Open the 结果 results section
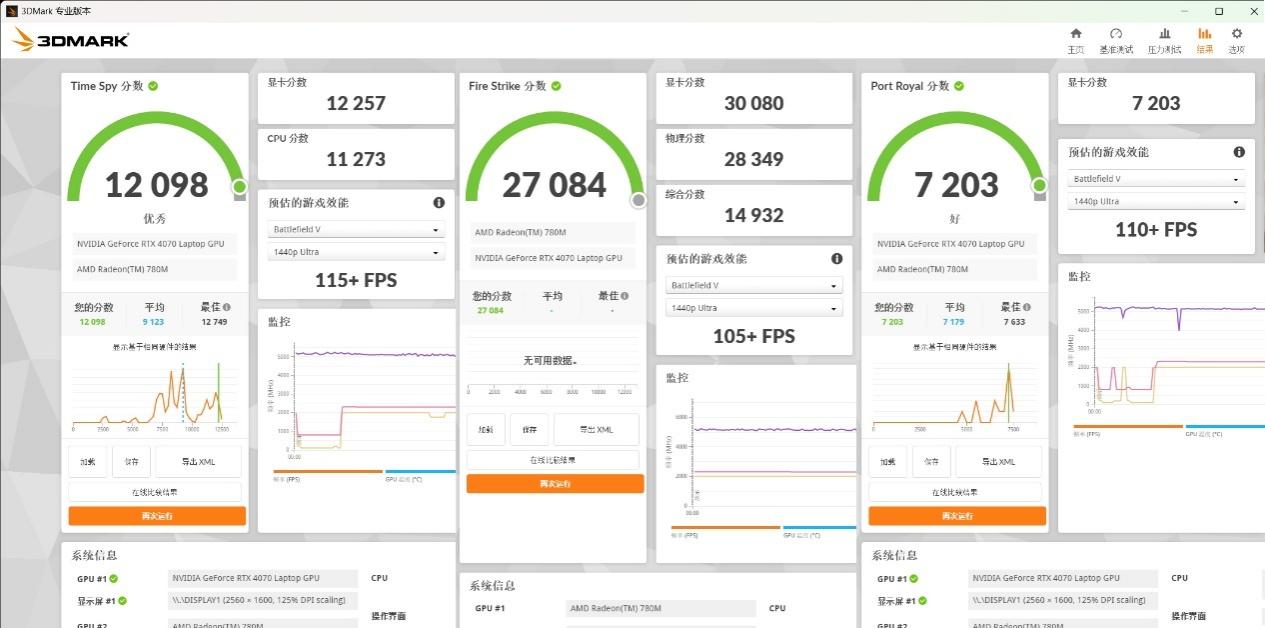Screen dimensions: 1265x628 [x=1205, y=40]
